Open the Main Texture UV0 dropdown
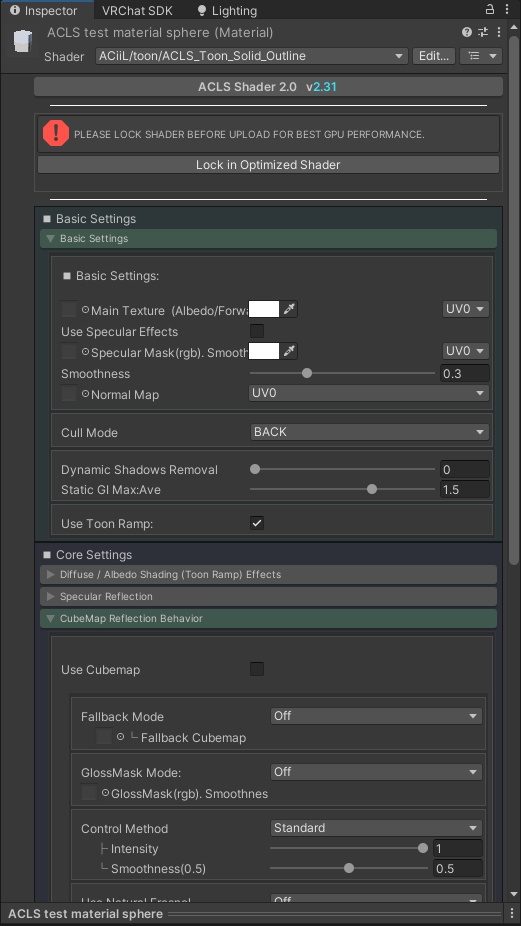 465,309
